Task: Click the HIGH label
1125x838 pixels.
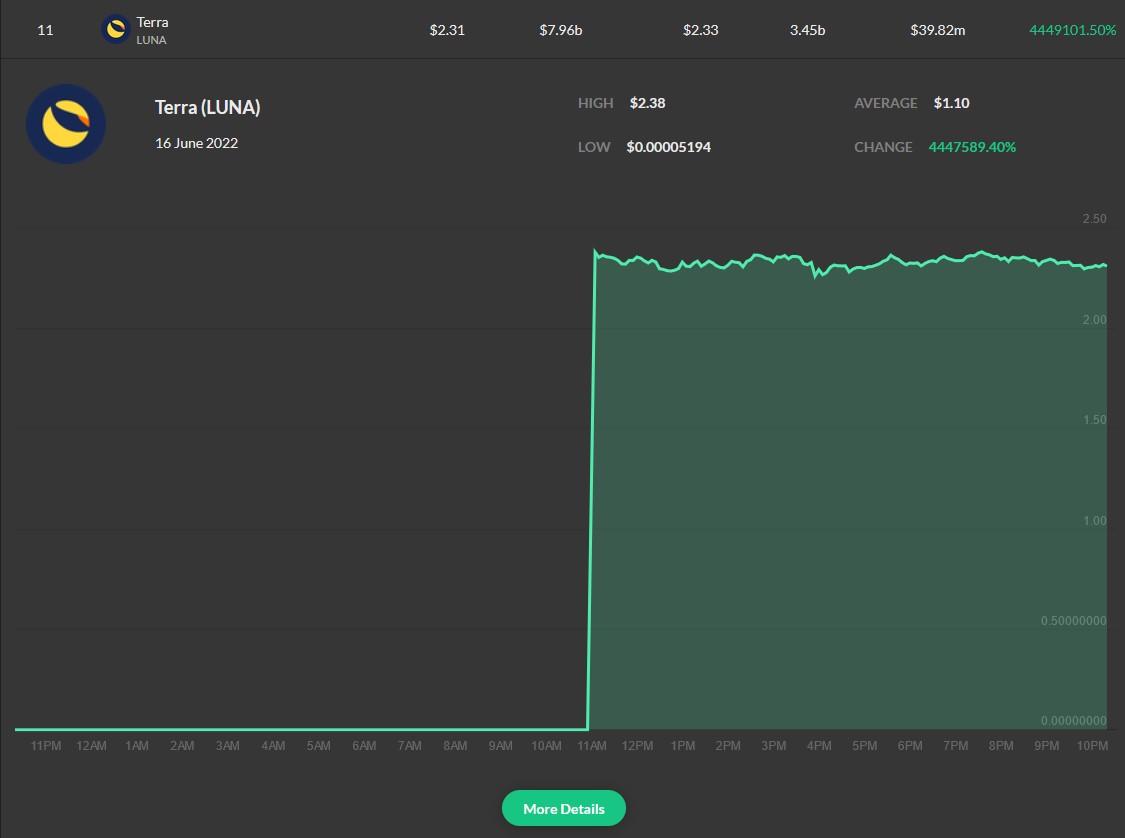Action: coord(596,103)
